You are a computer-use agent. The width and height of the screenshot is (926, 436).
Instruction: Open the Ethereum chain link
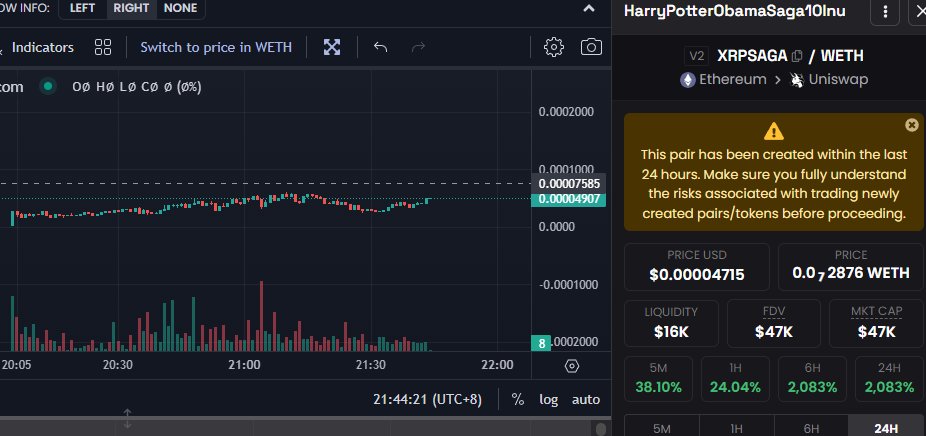tap(723, 80)
